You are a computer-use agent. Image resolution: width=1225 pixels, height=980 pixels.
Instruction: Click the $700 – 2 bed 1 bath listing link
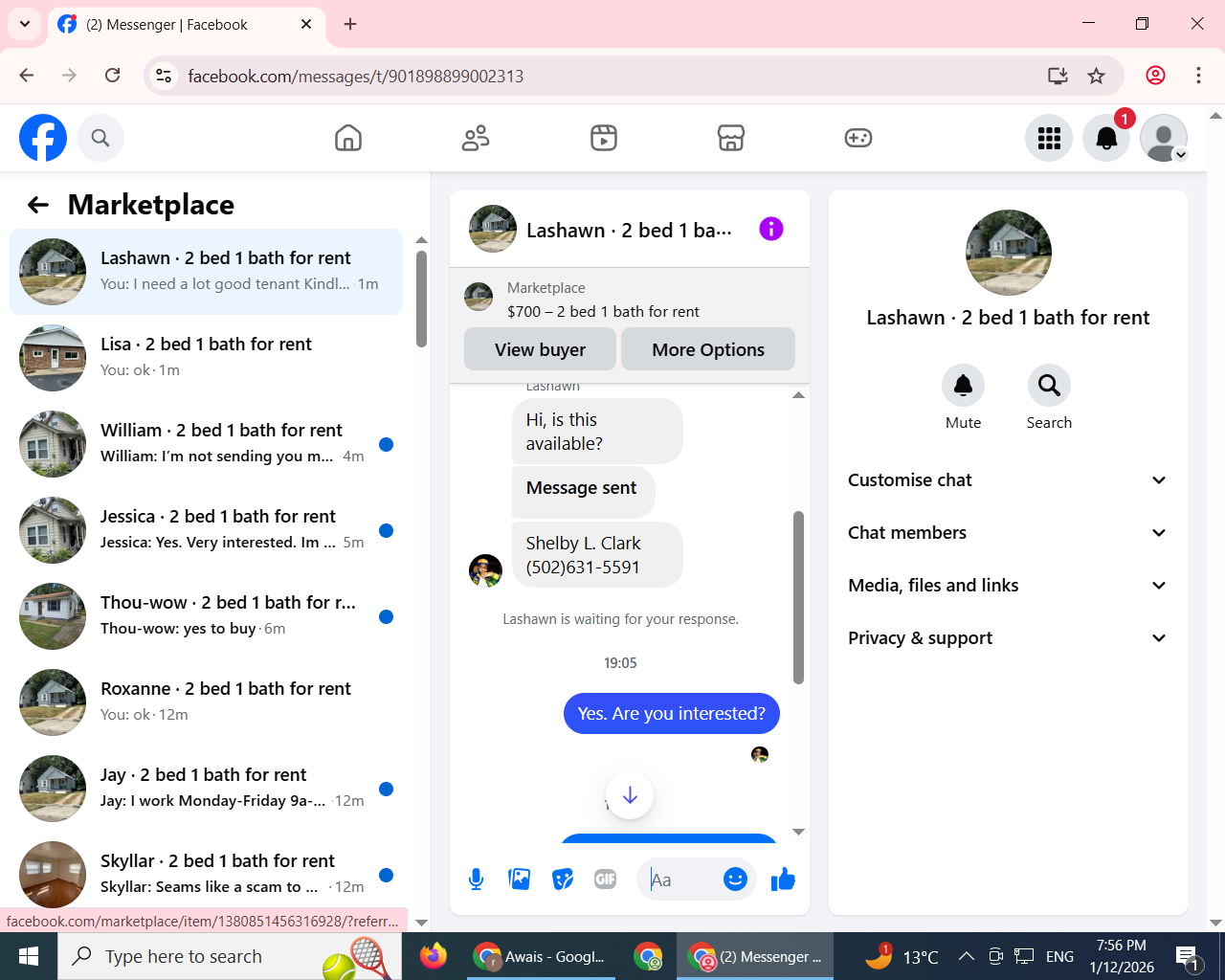[603, 311]
